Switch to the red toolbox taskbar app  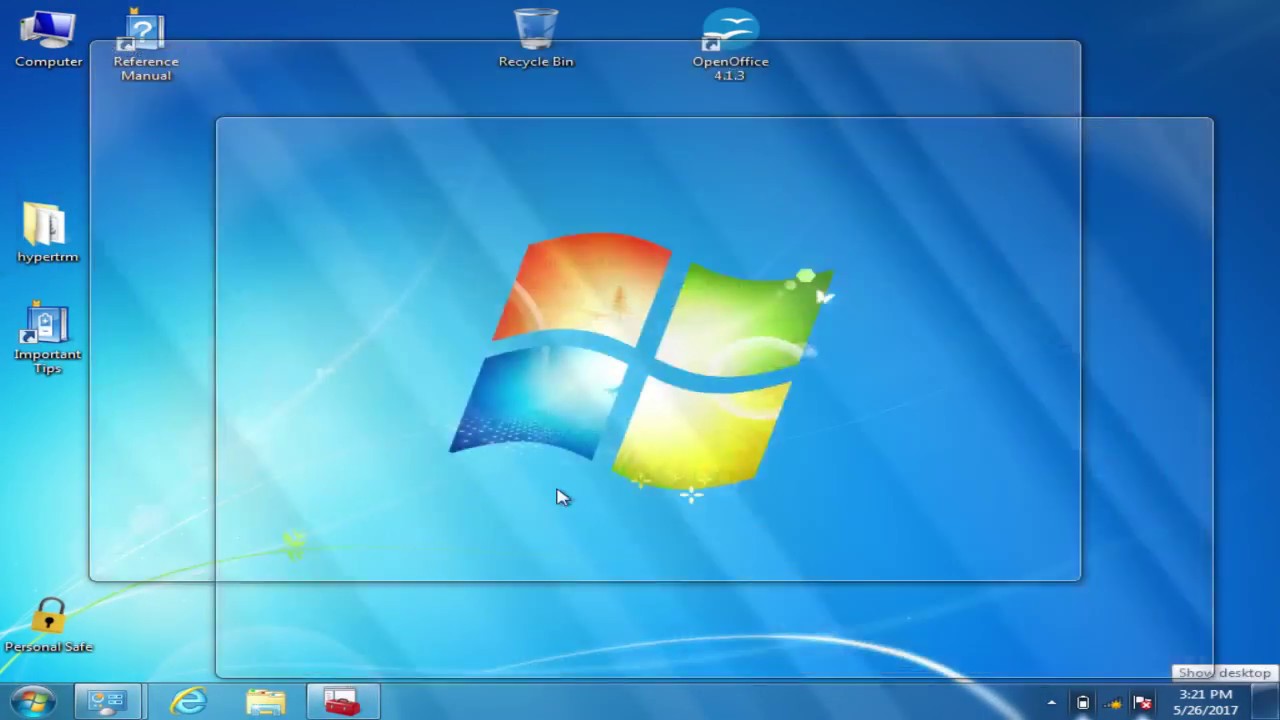coord(342,702)
